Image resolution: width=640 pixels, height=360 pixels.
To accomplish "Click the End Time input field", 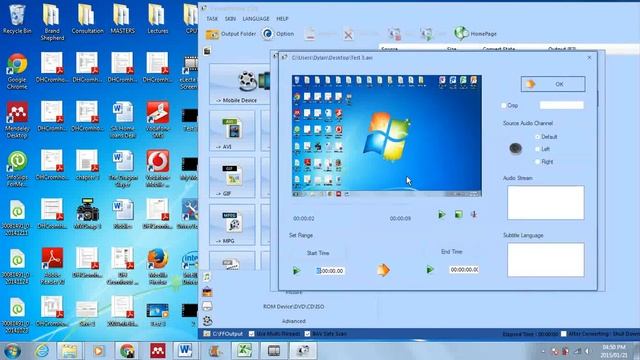I will (464, 270).
